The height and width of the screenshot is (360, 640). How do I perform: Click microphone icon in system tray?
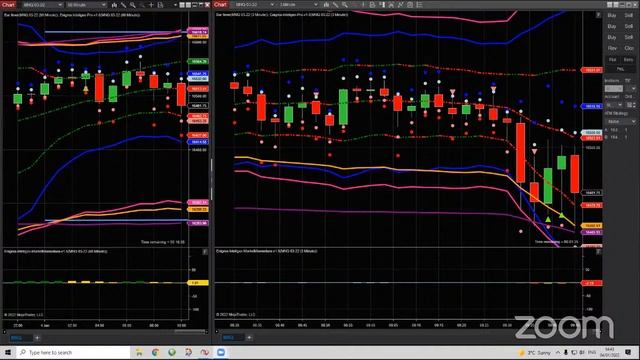pyautogui.click(x=566, y=352)
